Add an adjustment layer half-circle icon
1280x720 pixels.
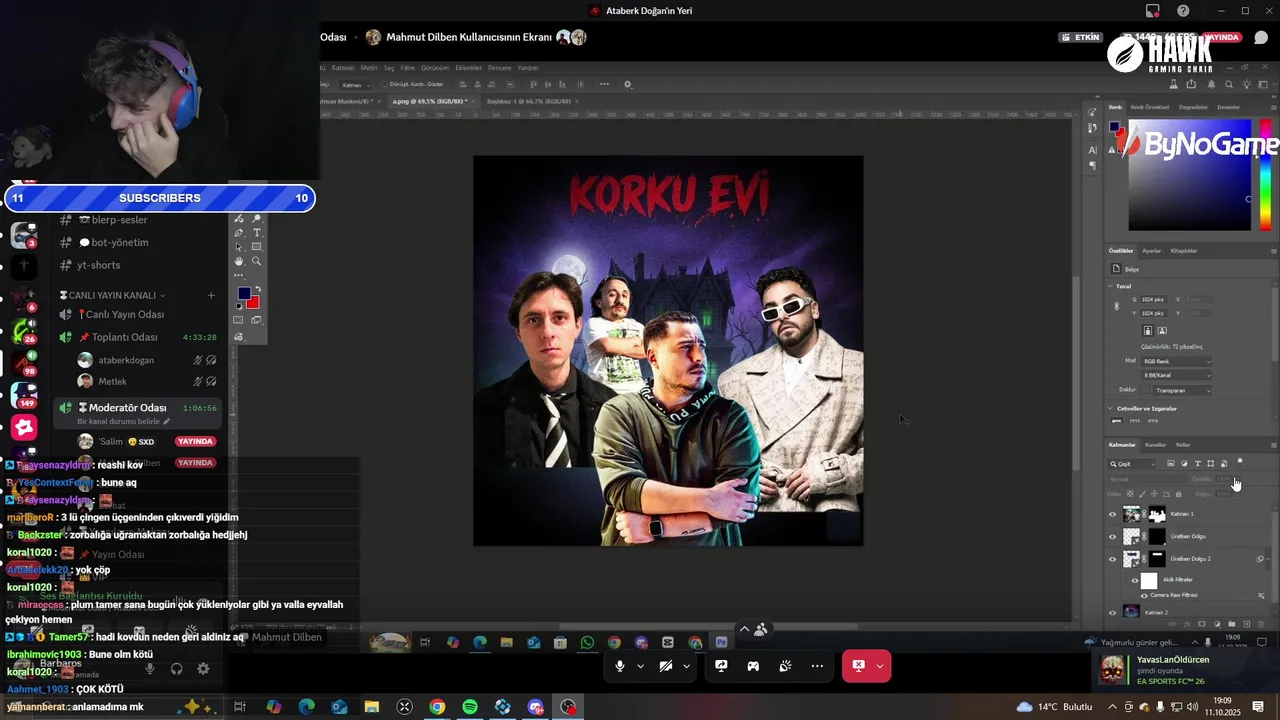pos(1217,624)
